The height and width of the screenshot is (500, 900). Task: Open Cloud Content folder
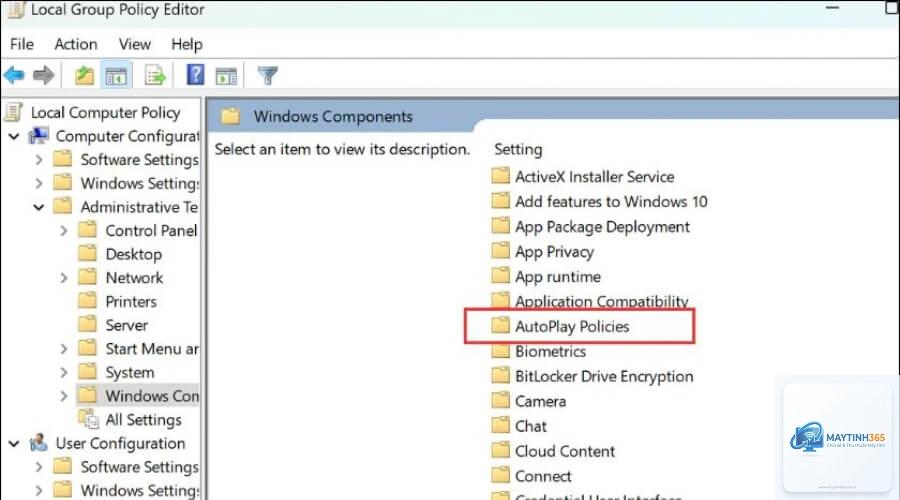(x=565, y=452)
